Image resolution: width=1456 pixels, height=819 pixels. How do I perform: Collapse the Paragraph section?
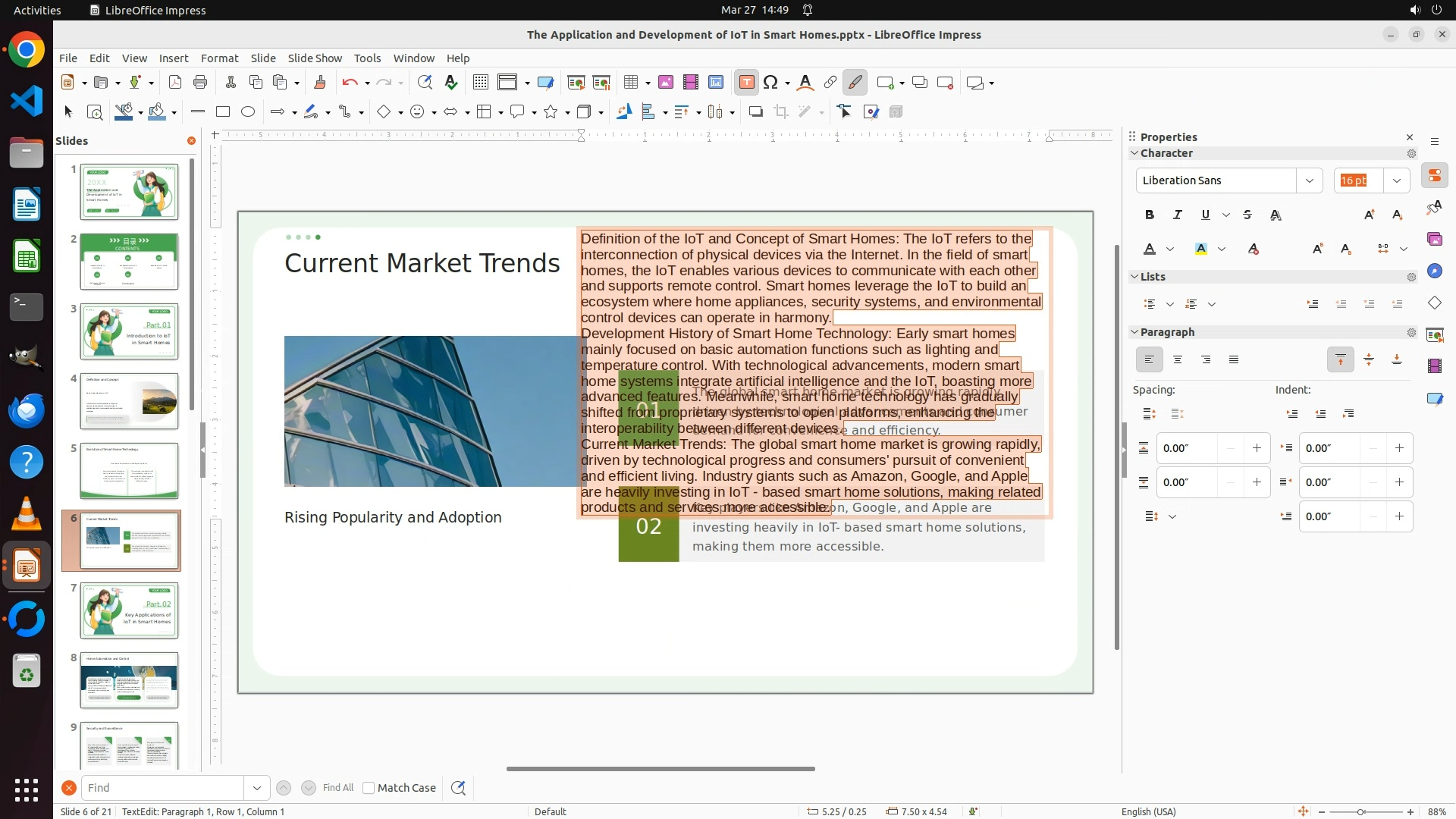tap(1134, 332)
